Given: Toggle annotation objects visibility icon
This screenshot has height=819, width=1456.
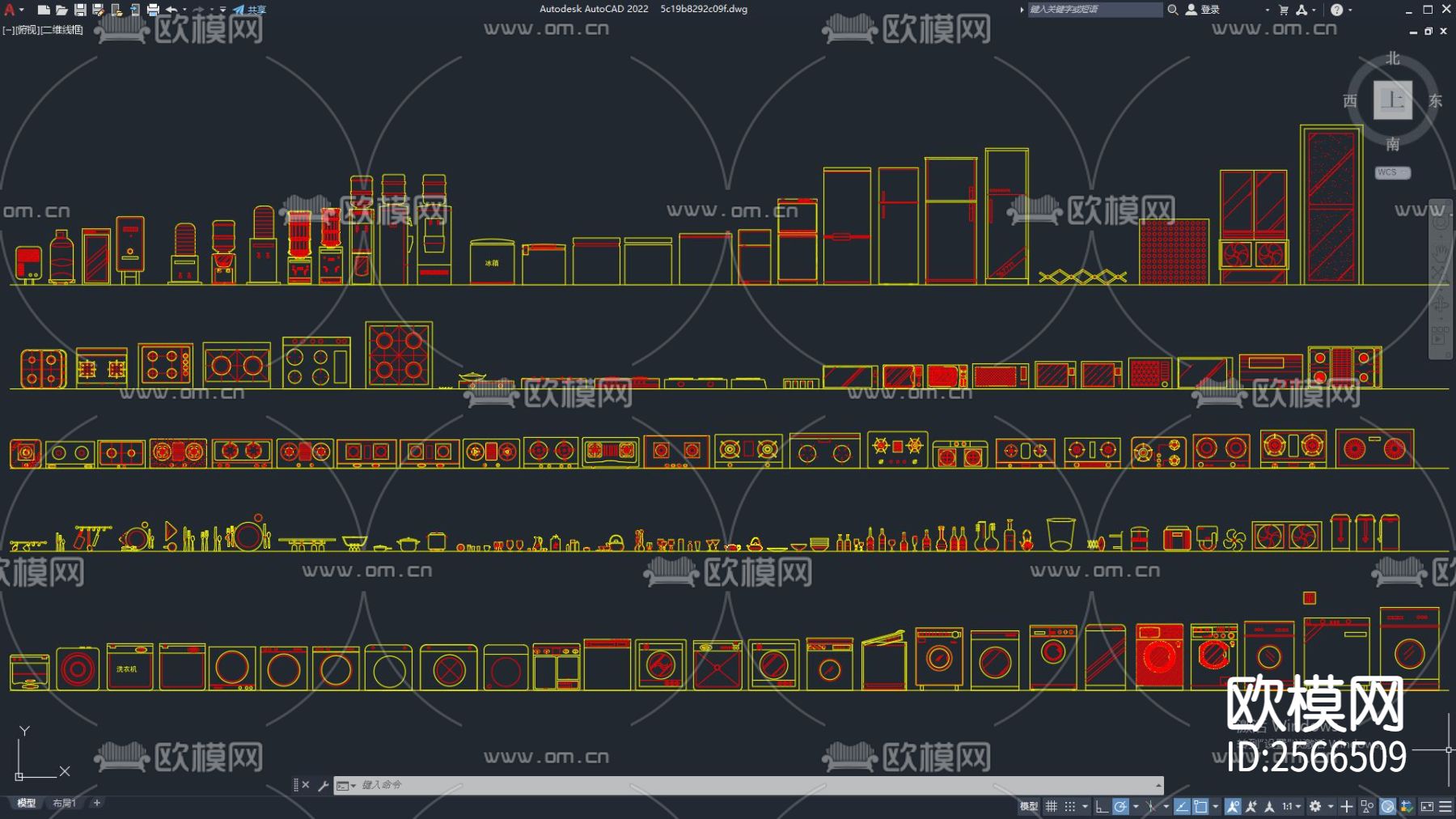Looking at the screenshot, I should click(1233, 806).
